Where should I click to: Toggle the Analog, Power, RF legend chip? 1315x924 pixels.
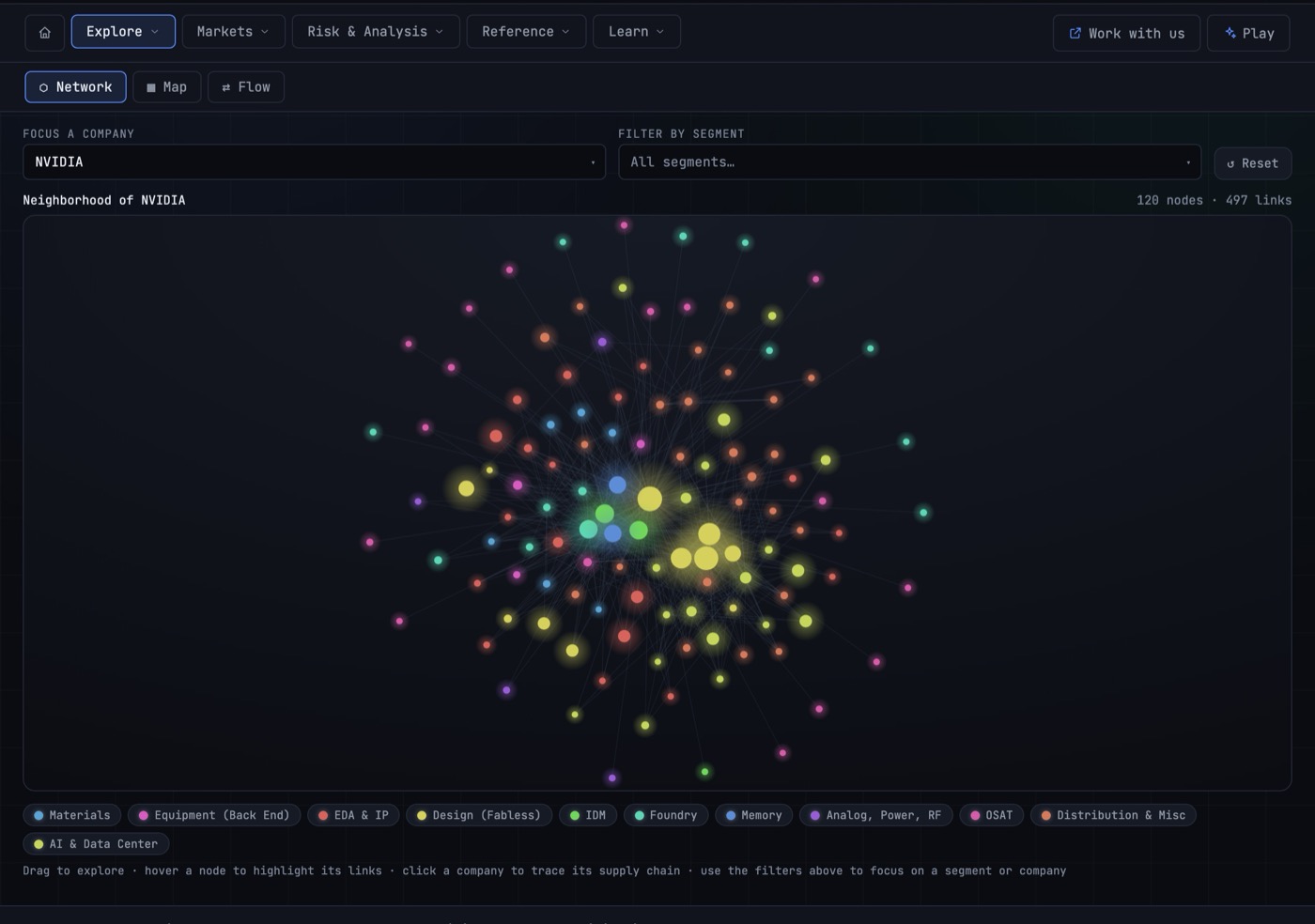coord(875,815)
